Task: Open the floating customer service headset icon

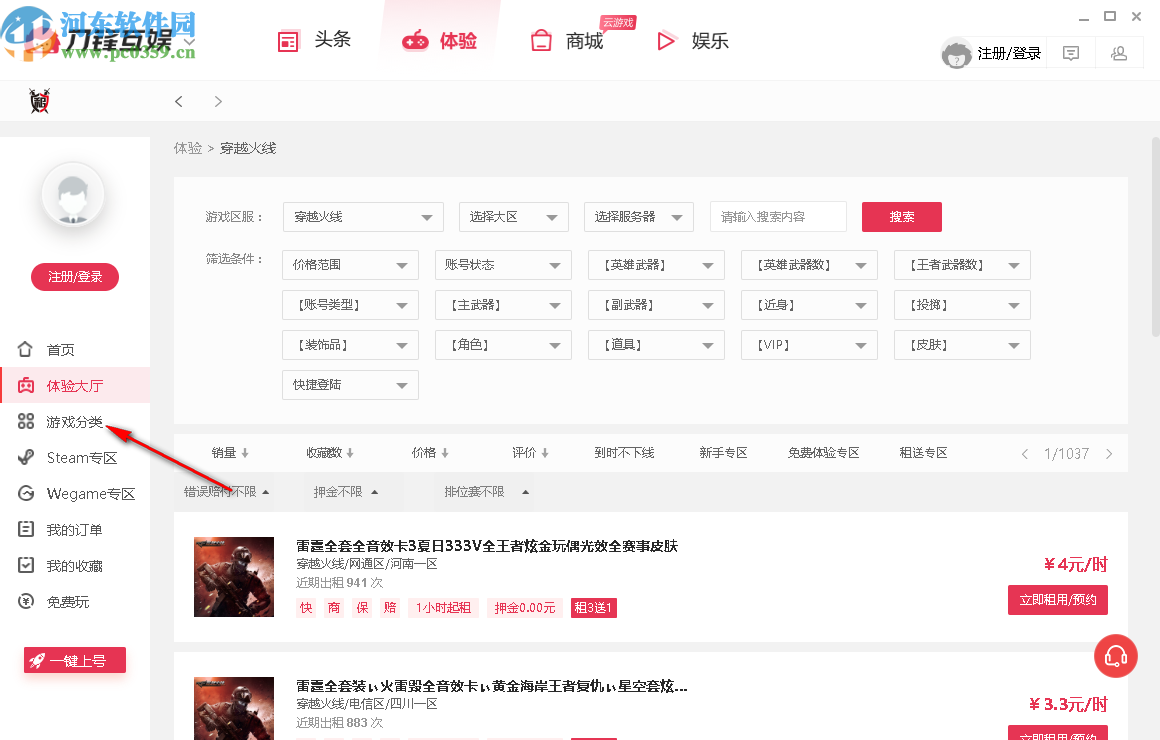Action: click(x=1116, y=656)
